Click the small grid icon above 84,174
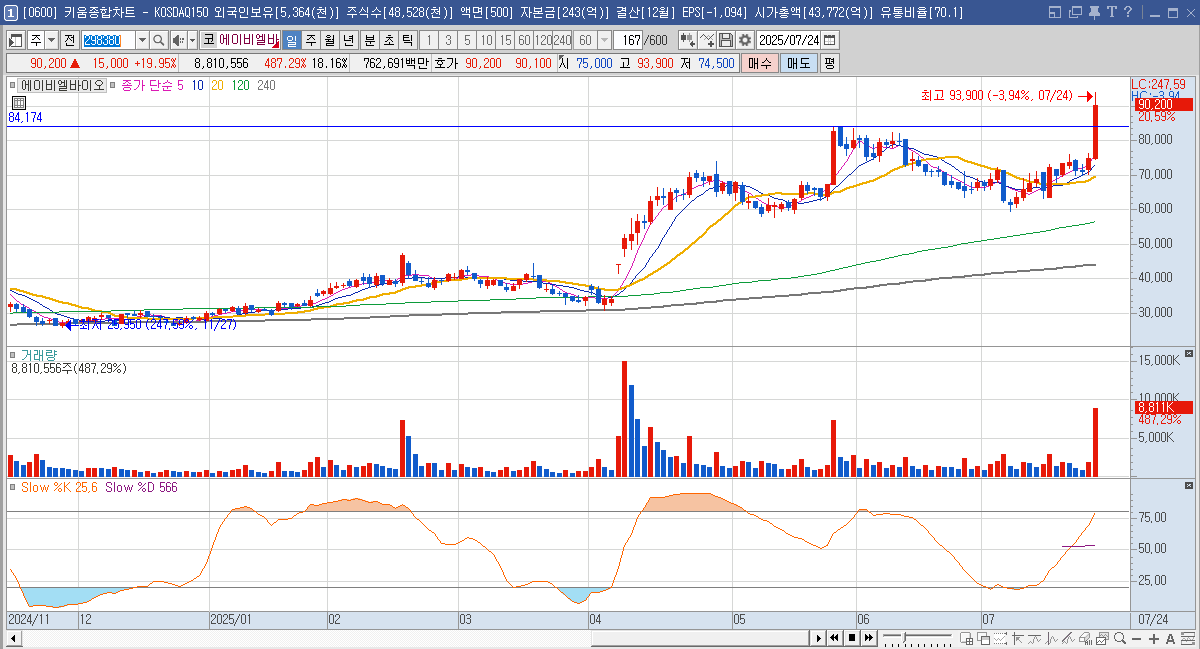Viewport: 1200px width, 649px height. [x=18, y=103]
